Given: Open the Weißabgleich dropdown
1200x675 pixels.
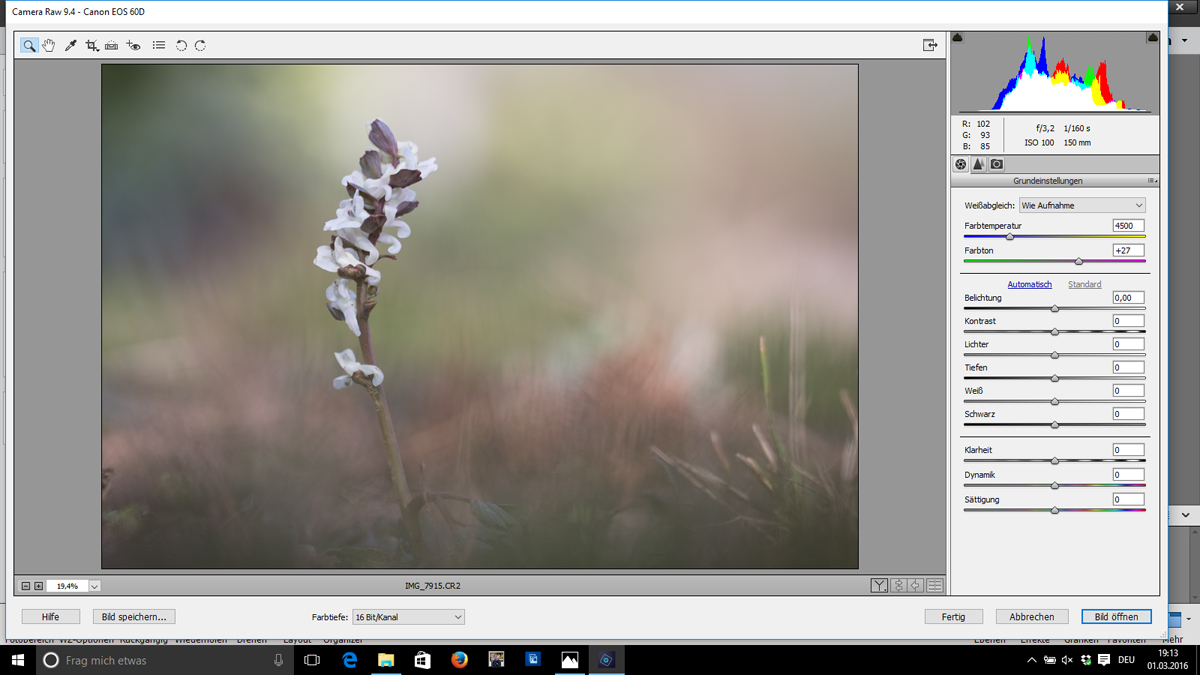Looking at the screenshot, I should tap(1082, 205).
